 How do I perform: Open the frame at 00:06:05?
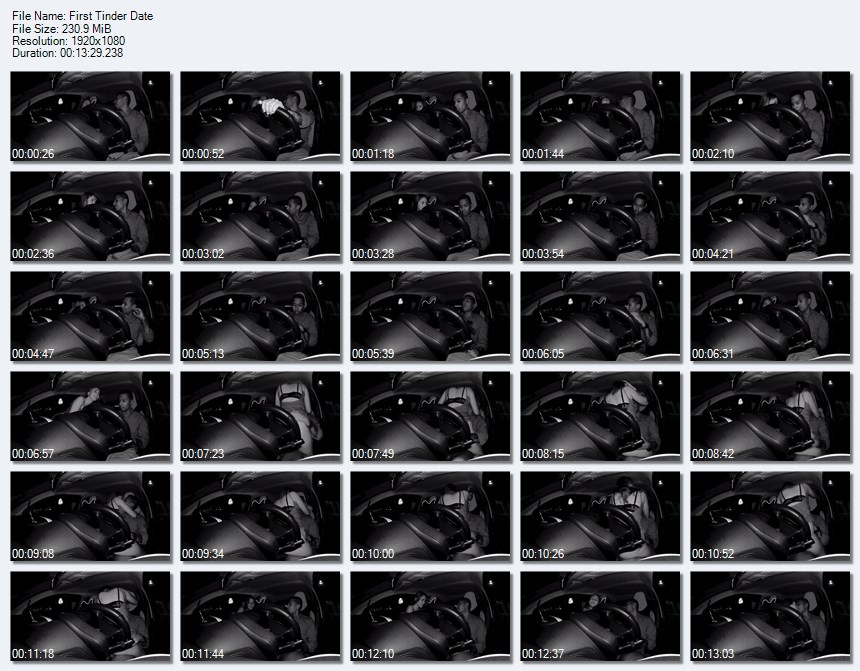(x=601, y=317)
